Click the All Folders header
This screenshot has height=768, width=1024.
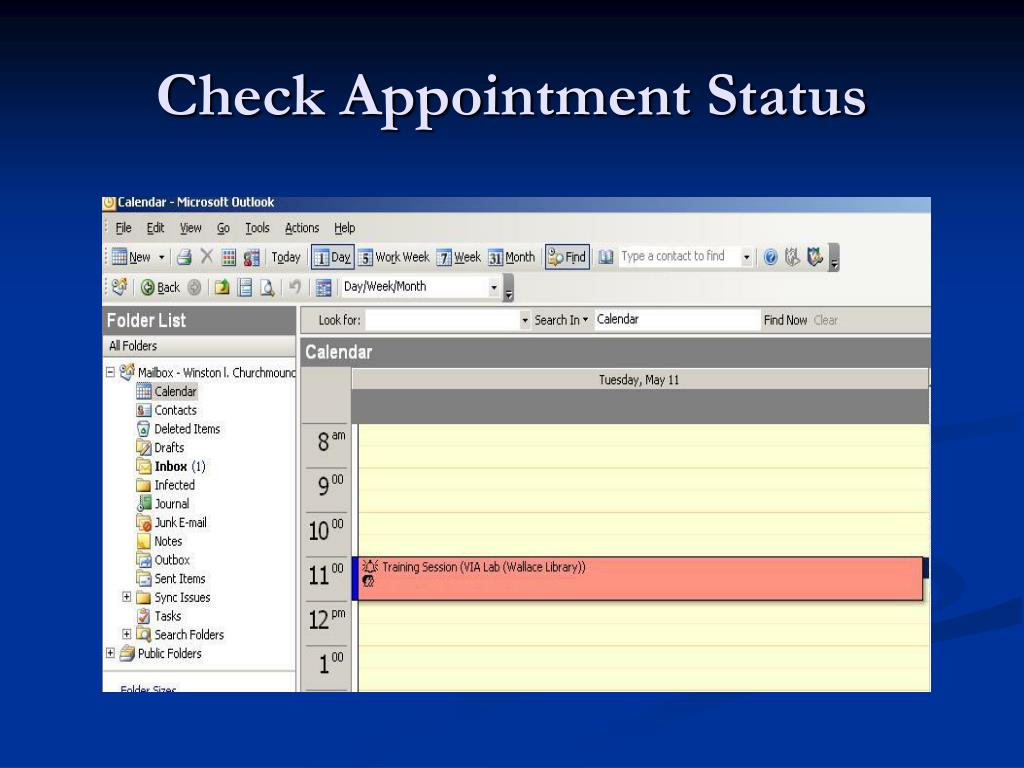pos(199,346)
